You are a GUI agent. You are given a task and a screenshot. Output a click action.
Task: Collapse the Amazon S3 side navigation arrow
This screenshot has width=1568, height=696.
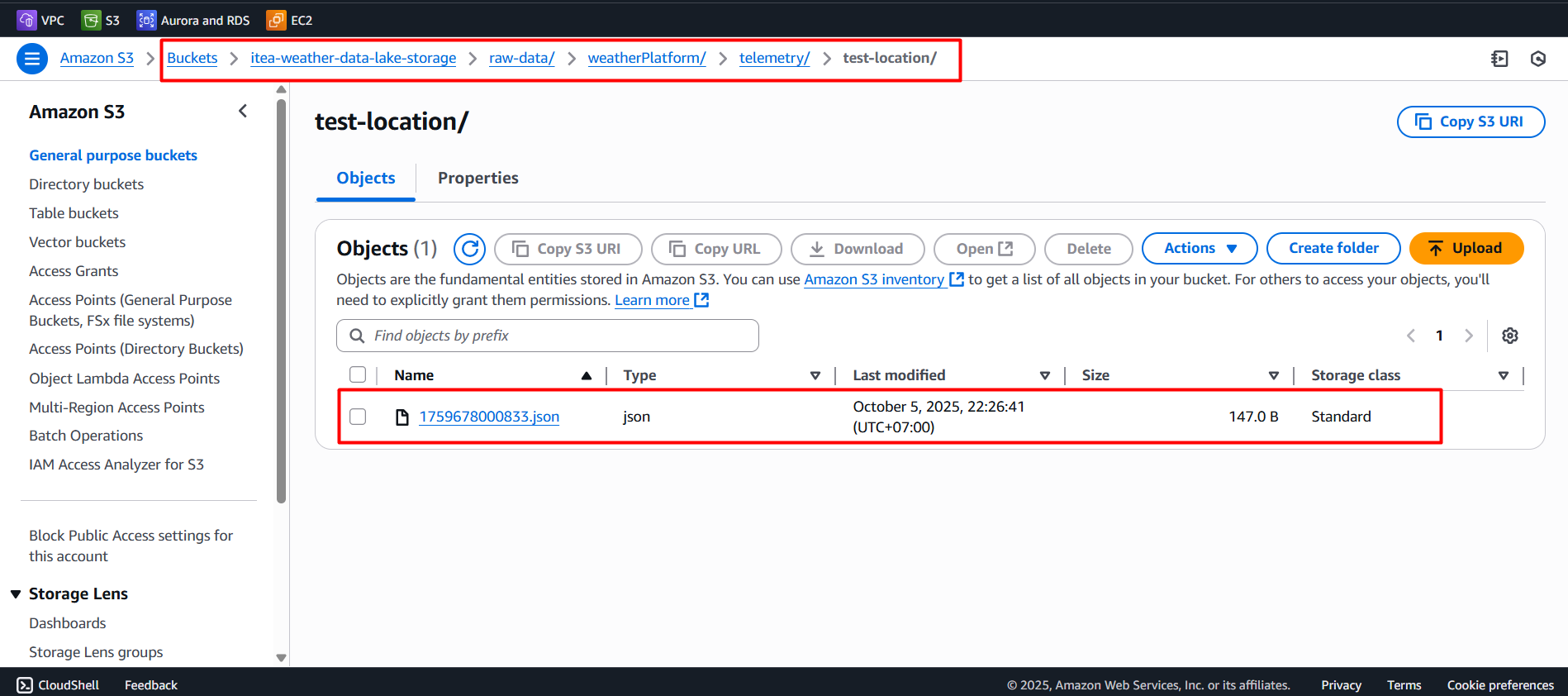click(243, 111)
